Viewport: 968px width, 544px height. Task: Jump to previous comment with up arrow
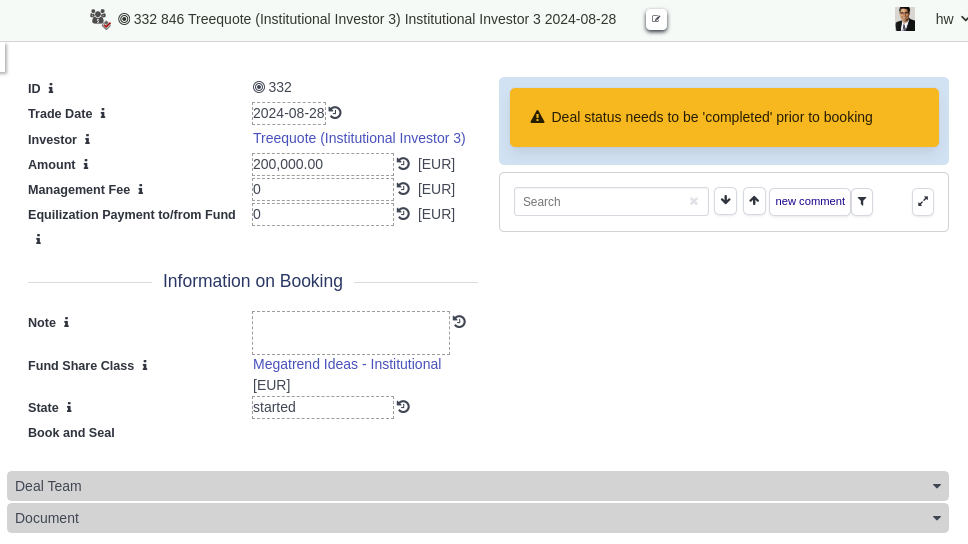coord(754,202)
